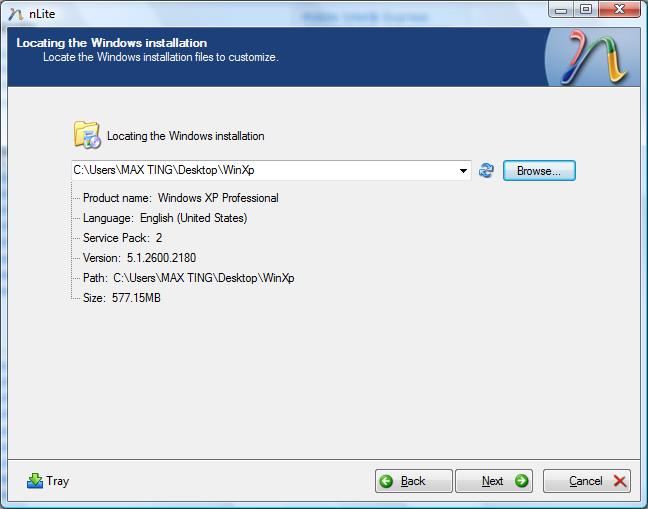
Task: Cancel the nLite wizard
Action: pos(587,481)
